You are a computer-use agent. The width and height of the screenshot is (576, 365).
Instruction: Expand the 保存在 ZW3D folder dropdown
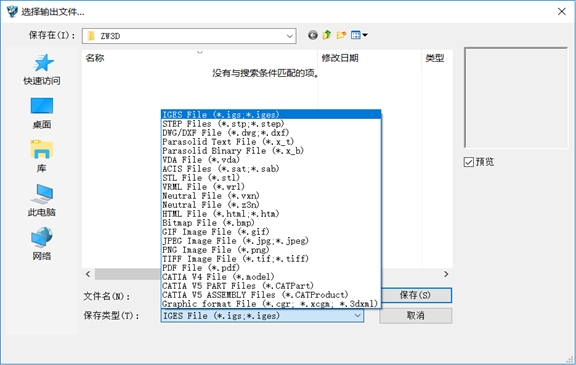(289, 36)
